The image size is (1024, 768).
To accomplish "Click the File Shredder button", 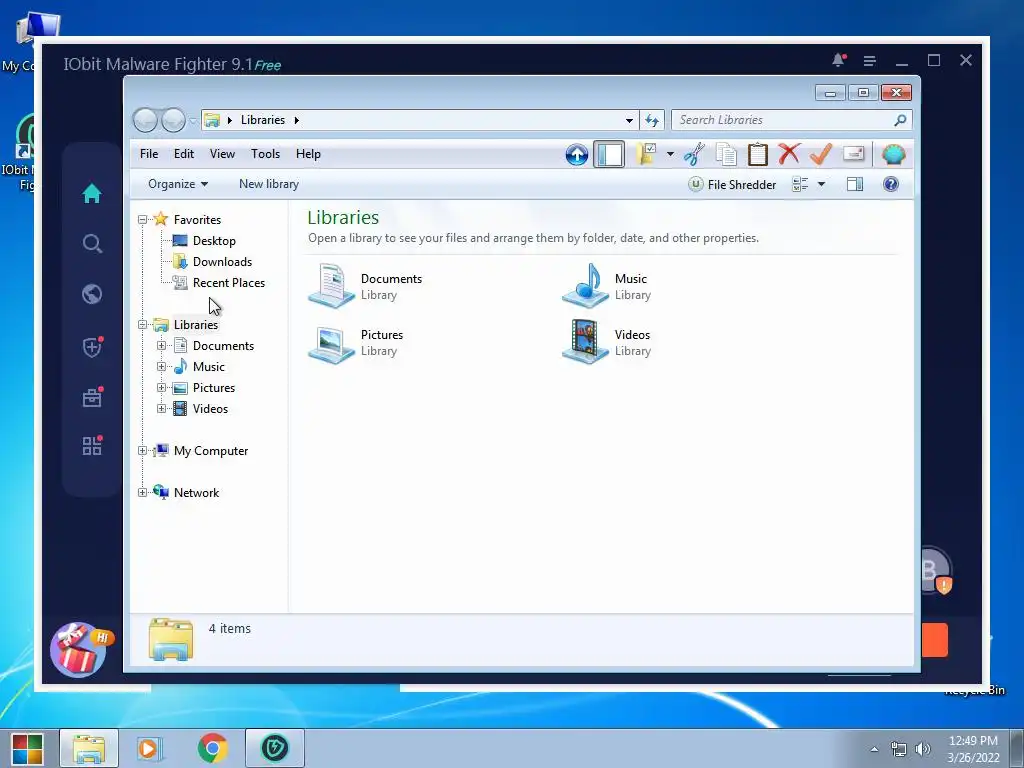I will pos(732,185).
